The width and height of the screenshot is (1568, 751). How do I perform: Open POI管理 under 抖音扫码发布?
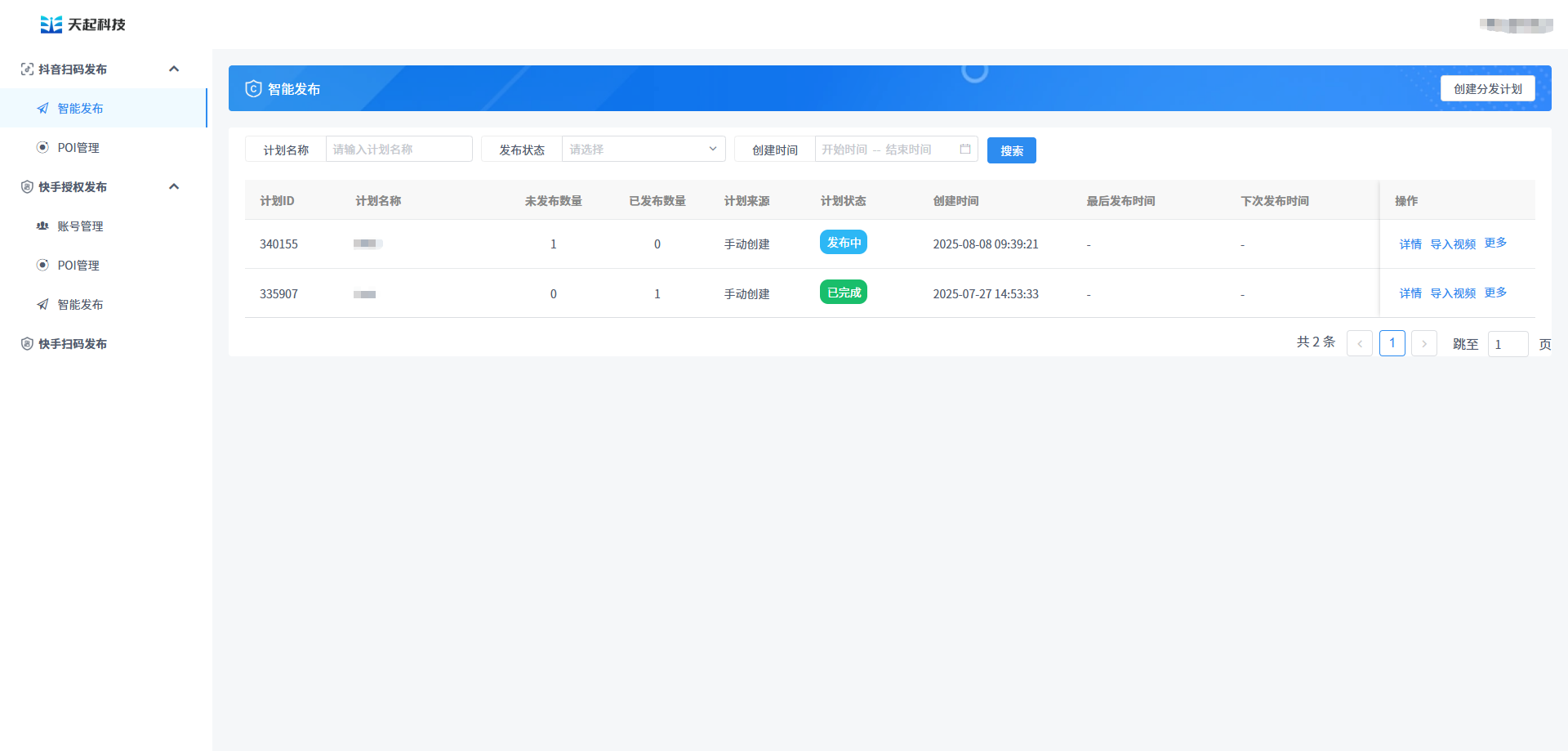pyautogui.click(x=78, y=148)
